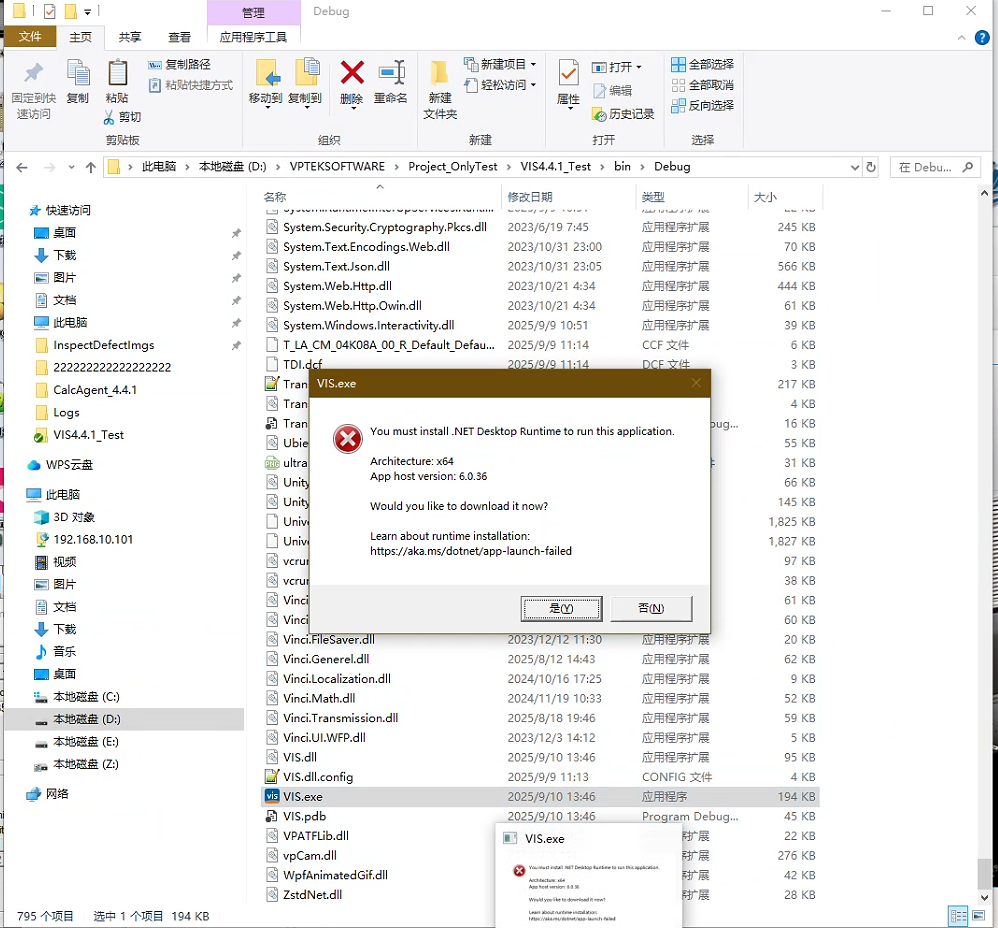Click the Rename icon in the ribbon
This screenshot has width=998, height=928.
(391, 73)
